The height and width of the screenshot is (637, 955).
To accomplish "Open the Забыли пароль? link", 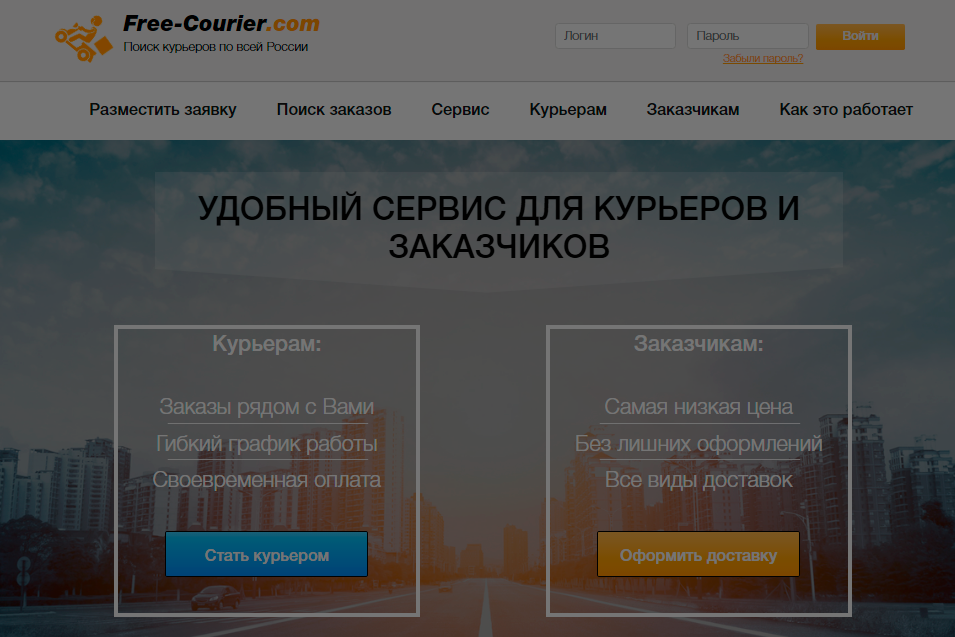I will tap(763, 58).
